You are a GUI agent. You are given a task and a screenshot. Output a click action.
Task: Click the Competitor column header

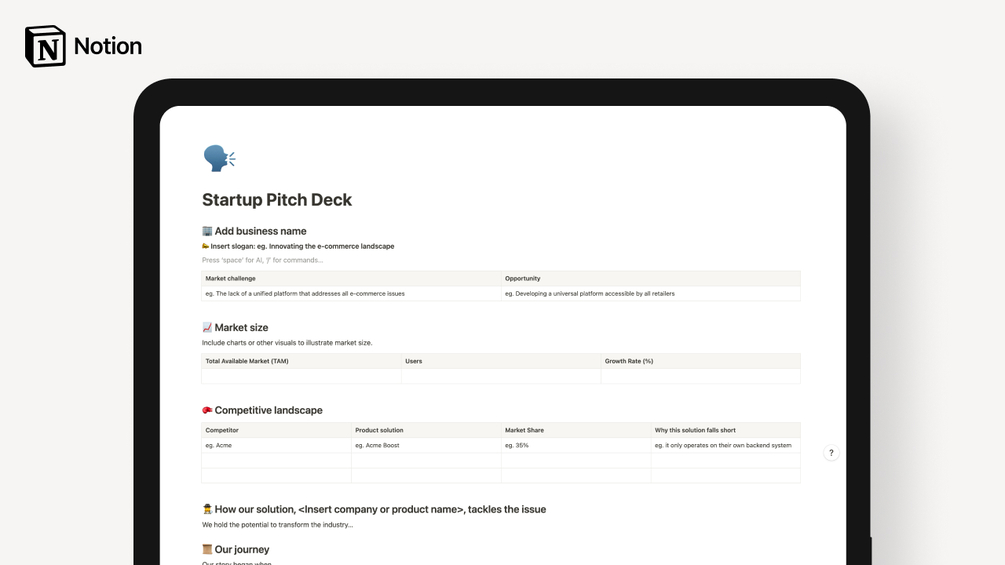click(x=222, y=430)
